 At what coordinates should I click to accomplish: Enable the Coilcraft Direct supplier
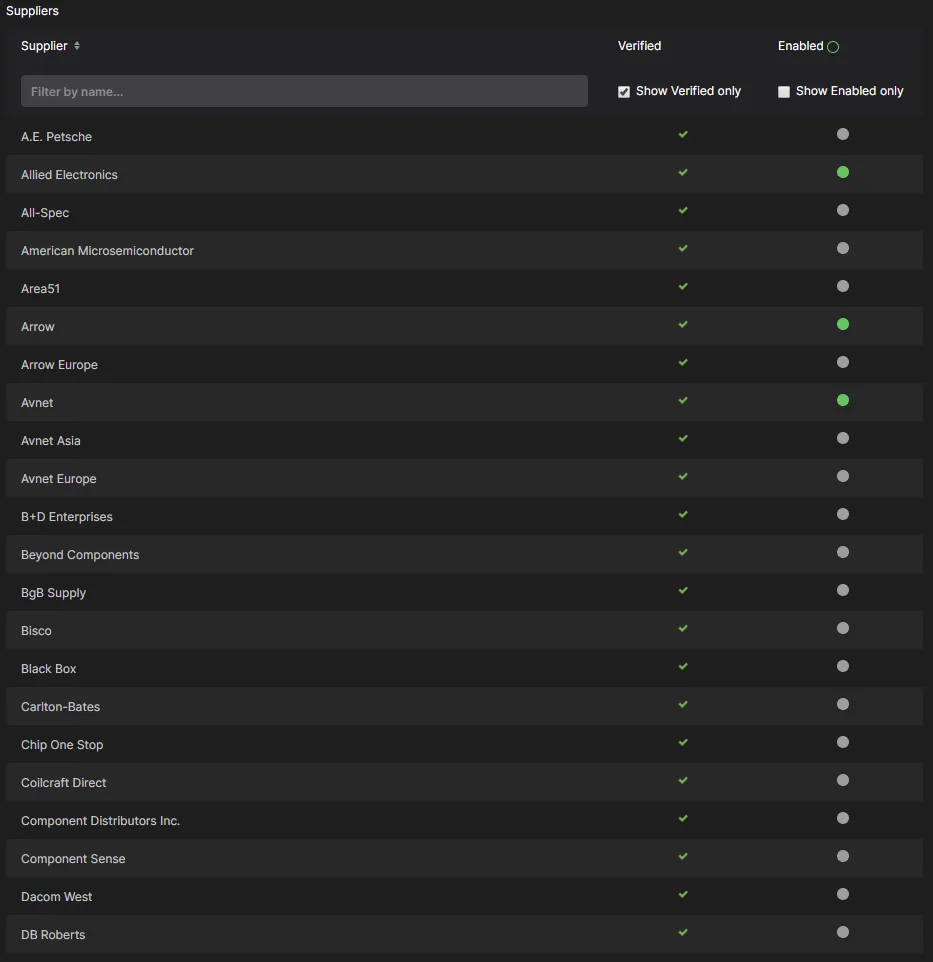[843, 781]
